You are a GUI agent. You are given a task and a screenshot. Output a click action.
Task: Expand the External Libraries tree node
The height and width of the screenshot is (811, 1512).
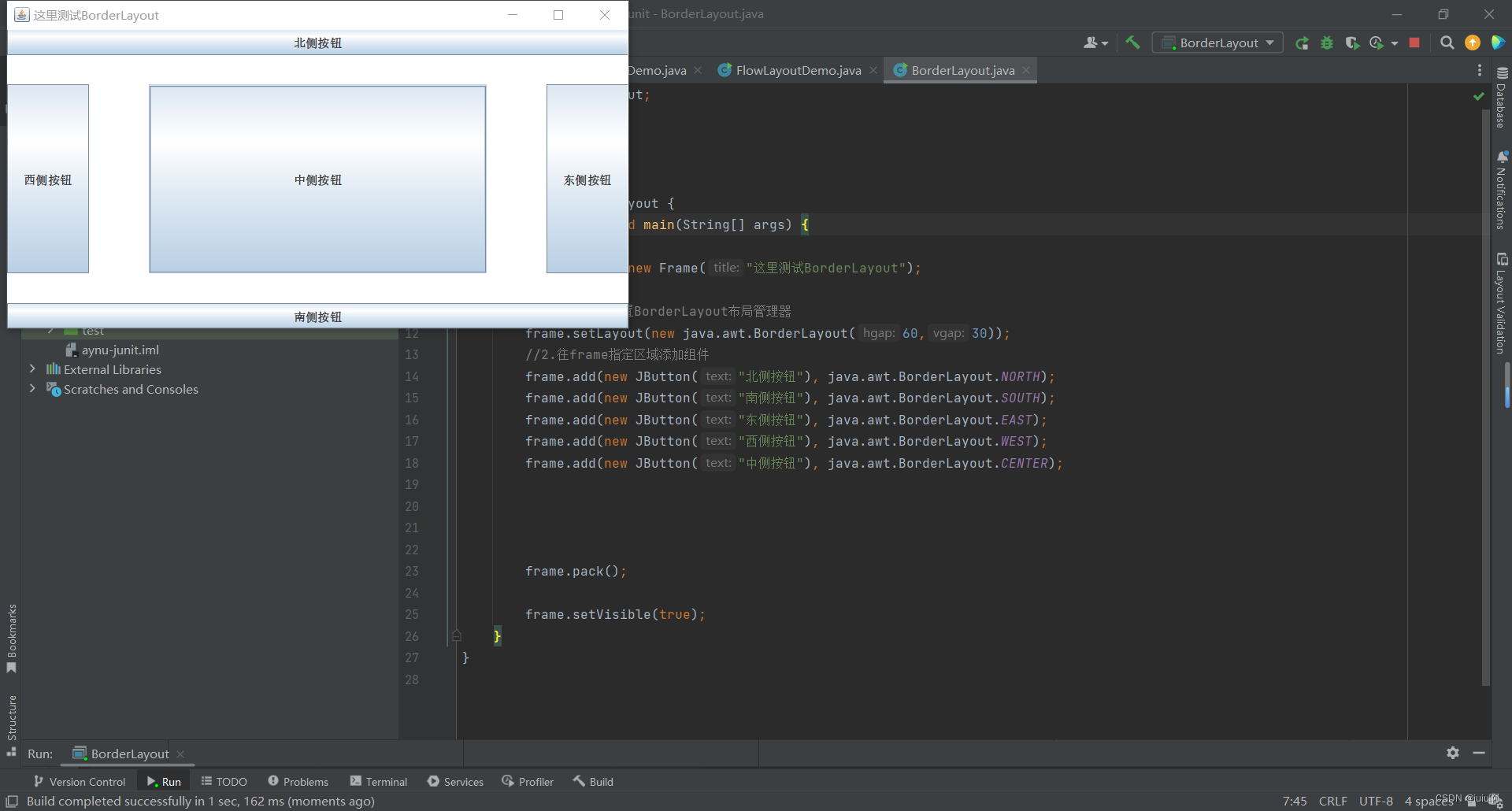(32, 368)
